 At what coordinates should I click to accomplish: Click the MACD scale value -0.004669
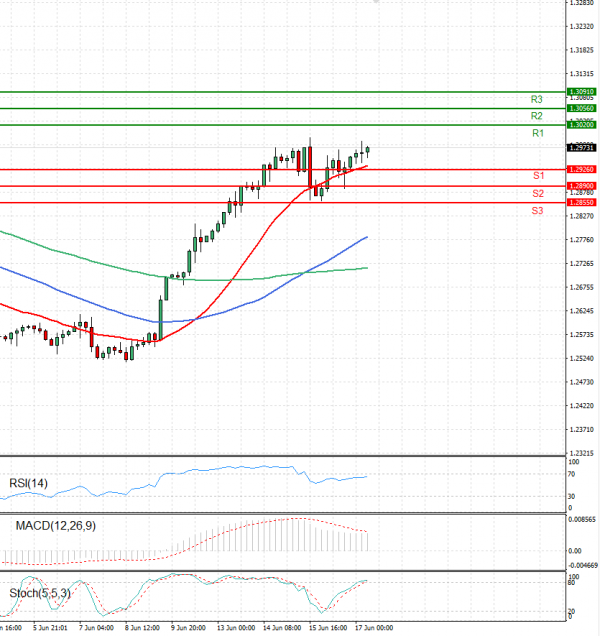tap(583, 565)
